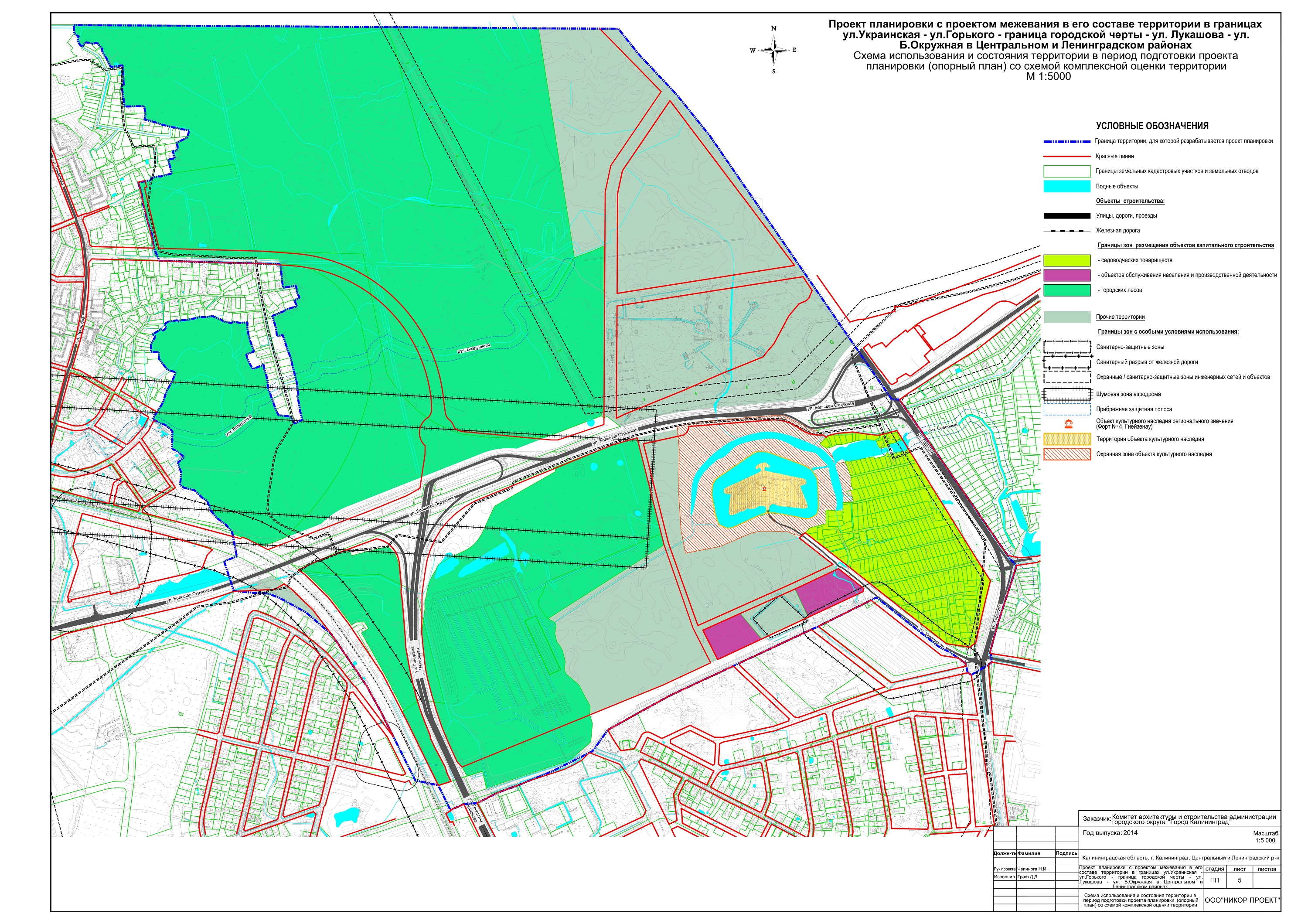
Task: Click the 'Прочие территории' underlined label
Action: [1120, 317]
